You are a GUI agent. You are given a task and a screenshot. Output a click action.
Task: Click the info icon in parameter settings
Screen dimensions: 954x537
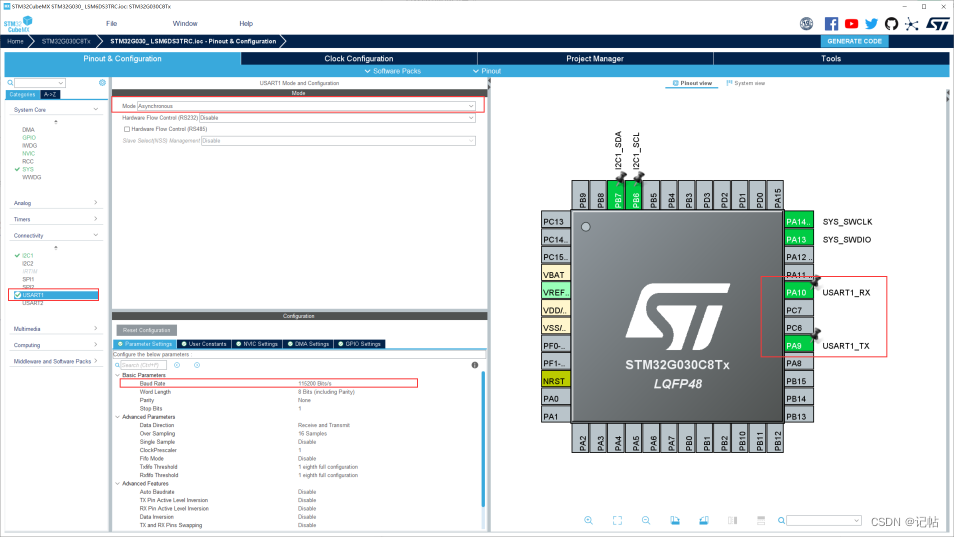pyautogui.click(x=474, y=365)
